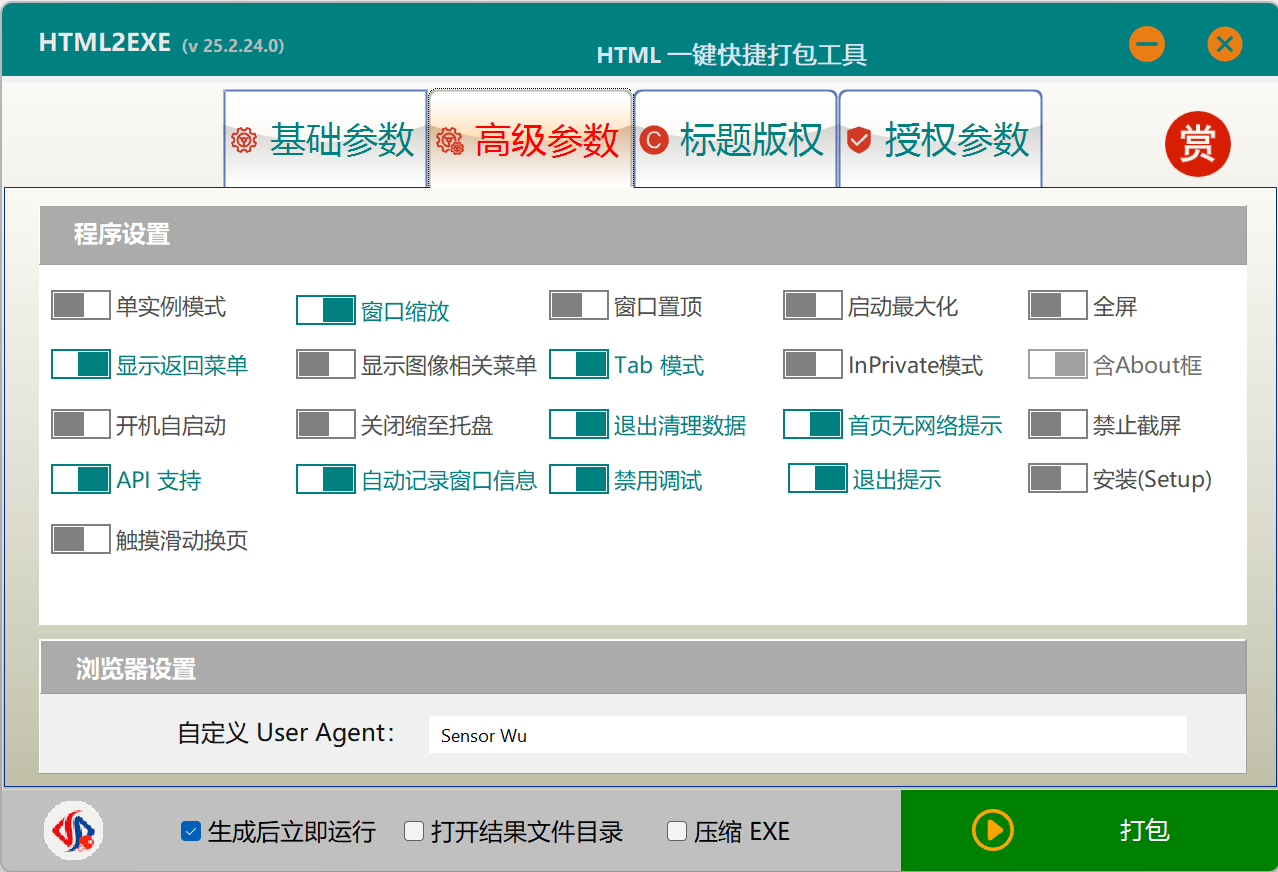Click the orange minimize icon
1278x872 pixels.
tap(1147, 44)
